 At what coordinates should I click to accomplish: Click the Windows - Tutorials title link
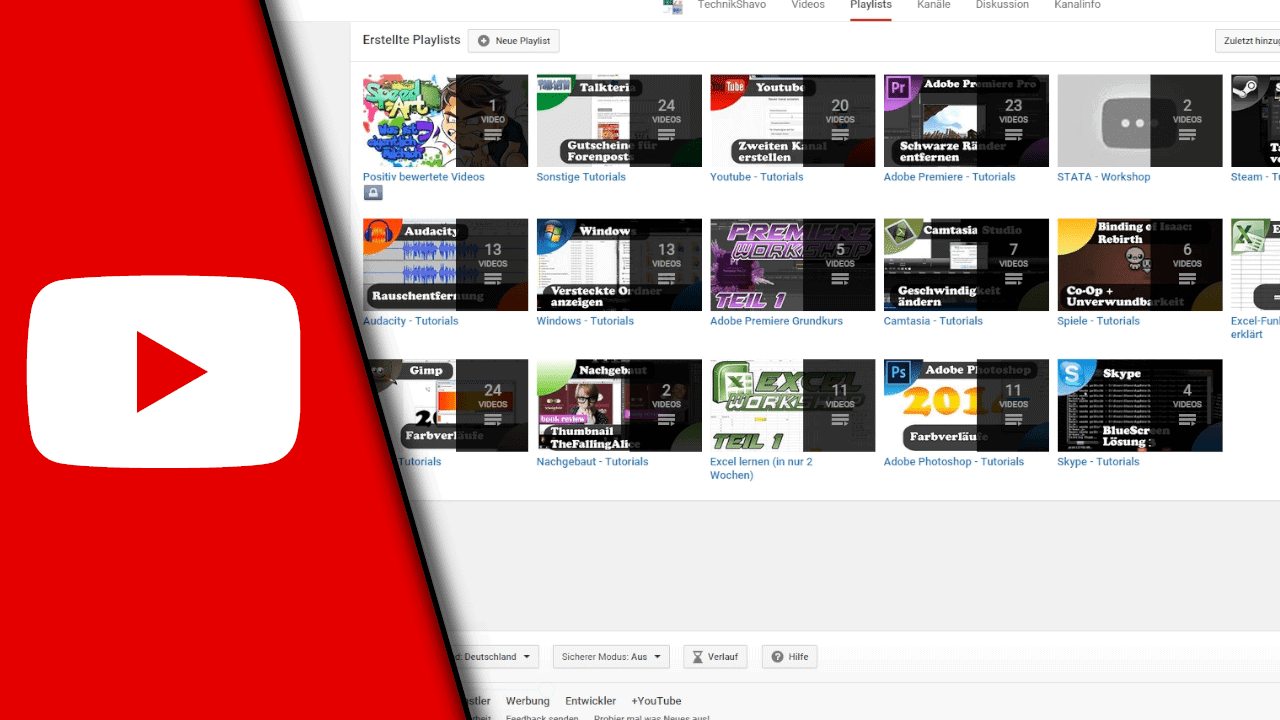(585, 321)
